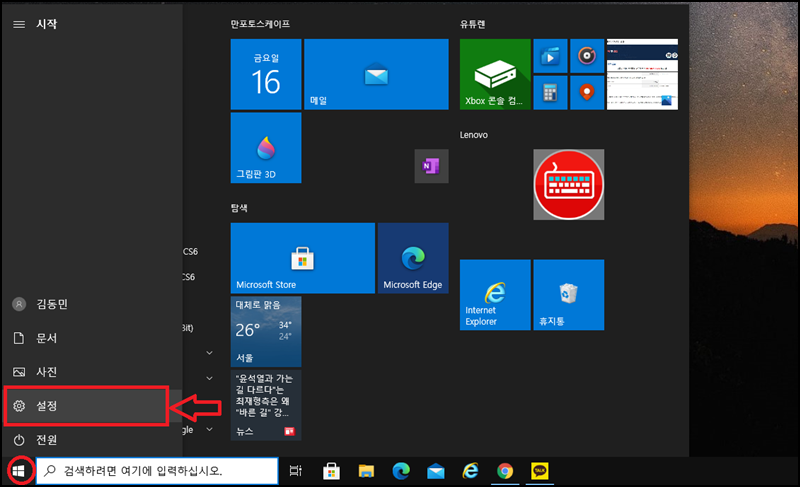Open 전원 power options
The height and width of the screenshot is (487, 800).
tap(92, 440)
